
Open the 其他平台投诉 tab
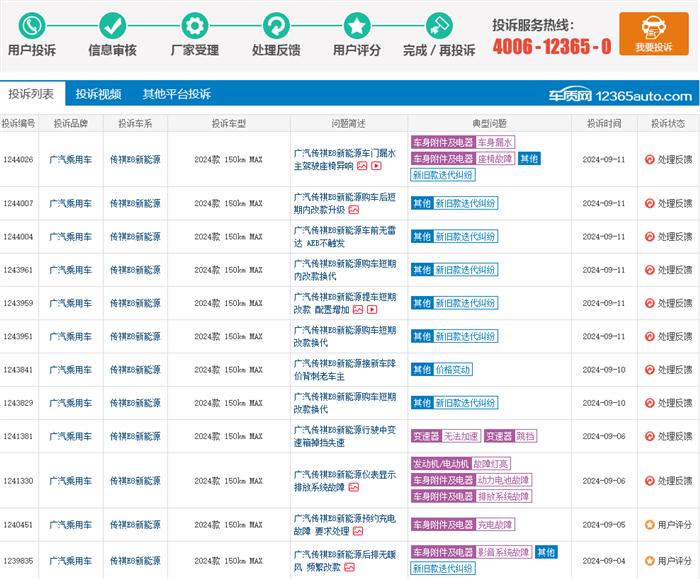pyautogui.click(x=177, y=94)
